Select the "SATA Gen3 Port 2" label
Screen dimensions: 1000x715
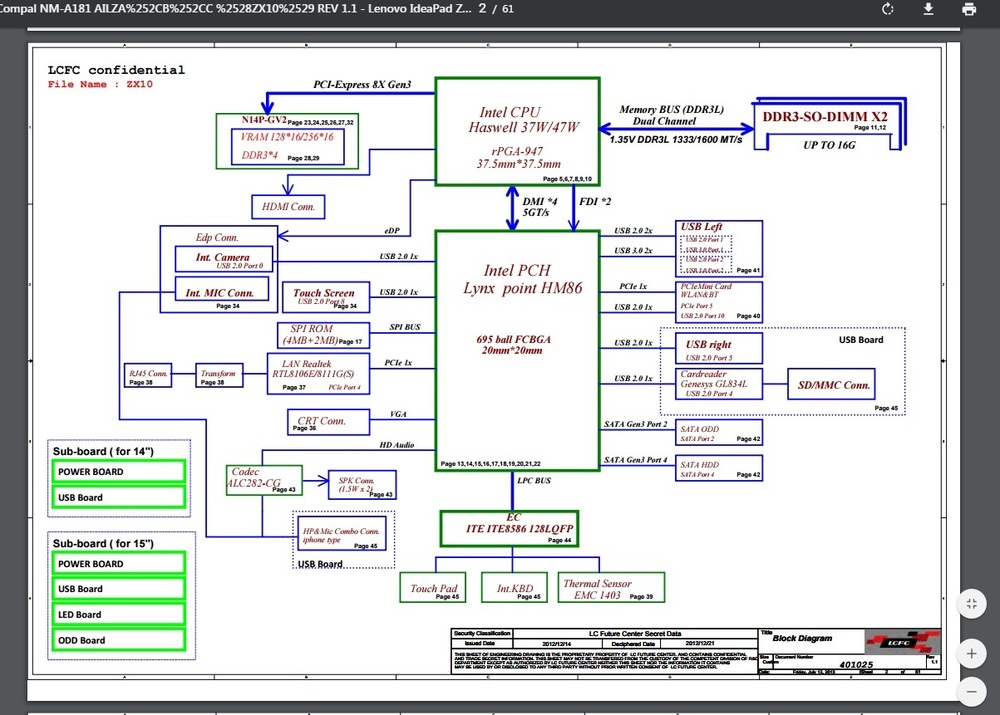(636, 424)
